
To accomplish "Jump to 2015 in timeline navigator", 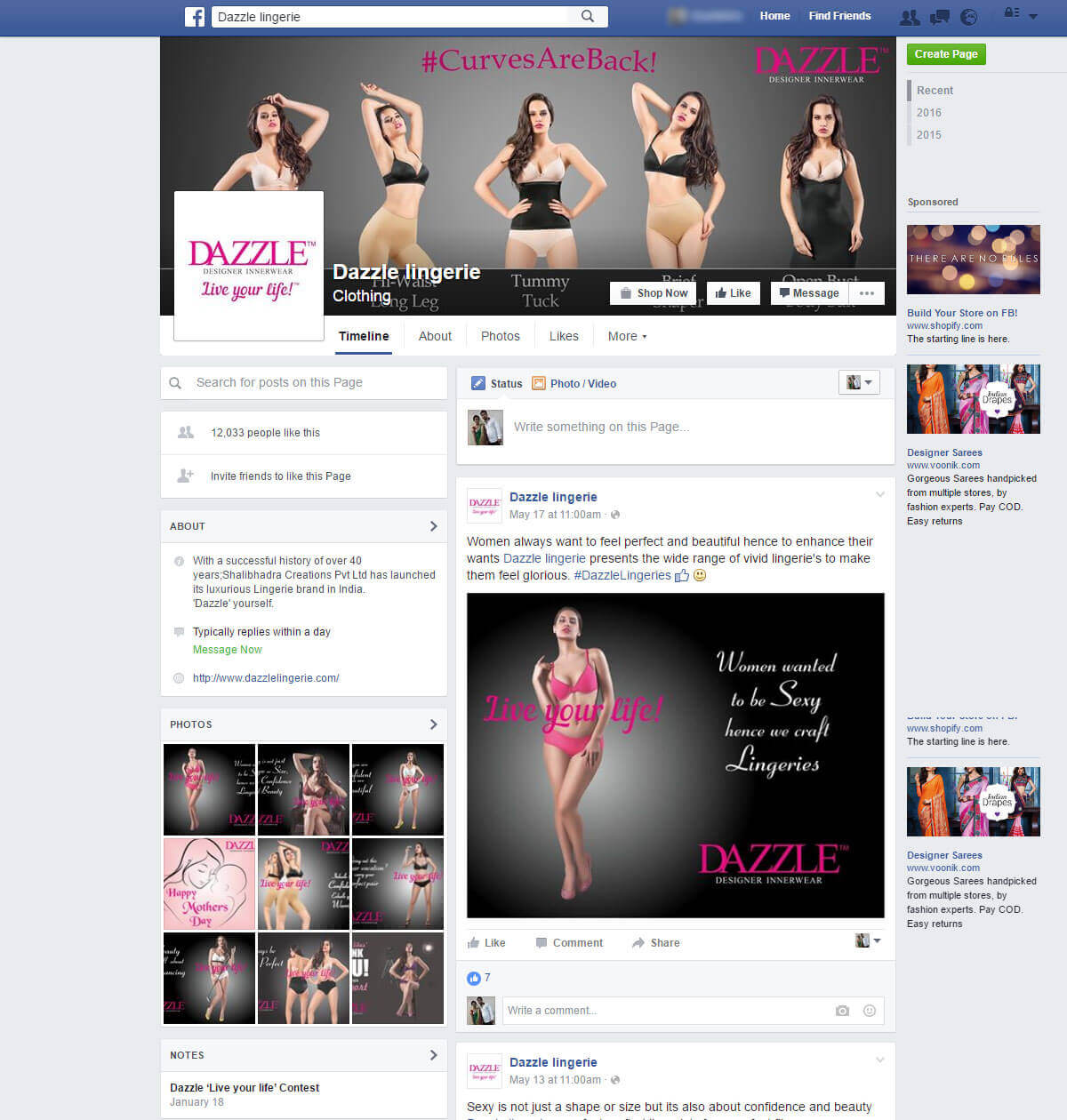I will pos(929,135).
